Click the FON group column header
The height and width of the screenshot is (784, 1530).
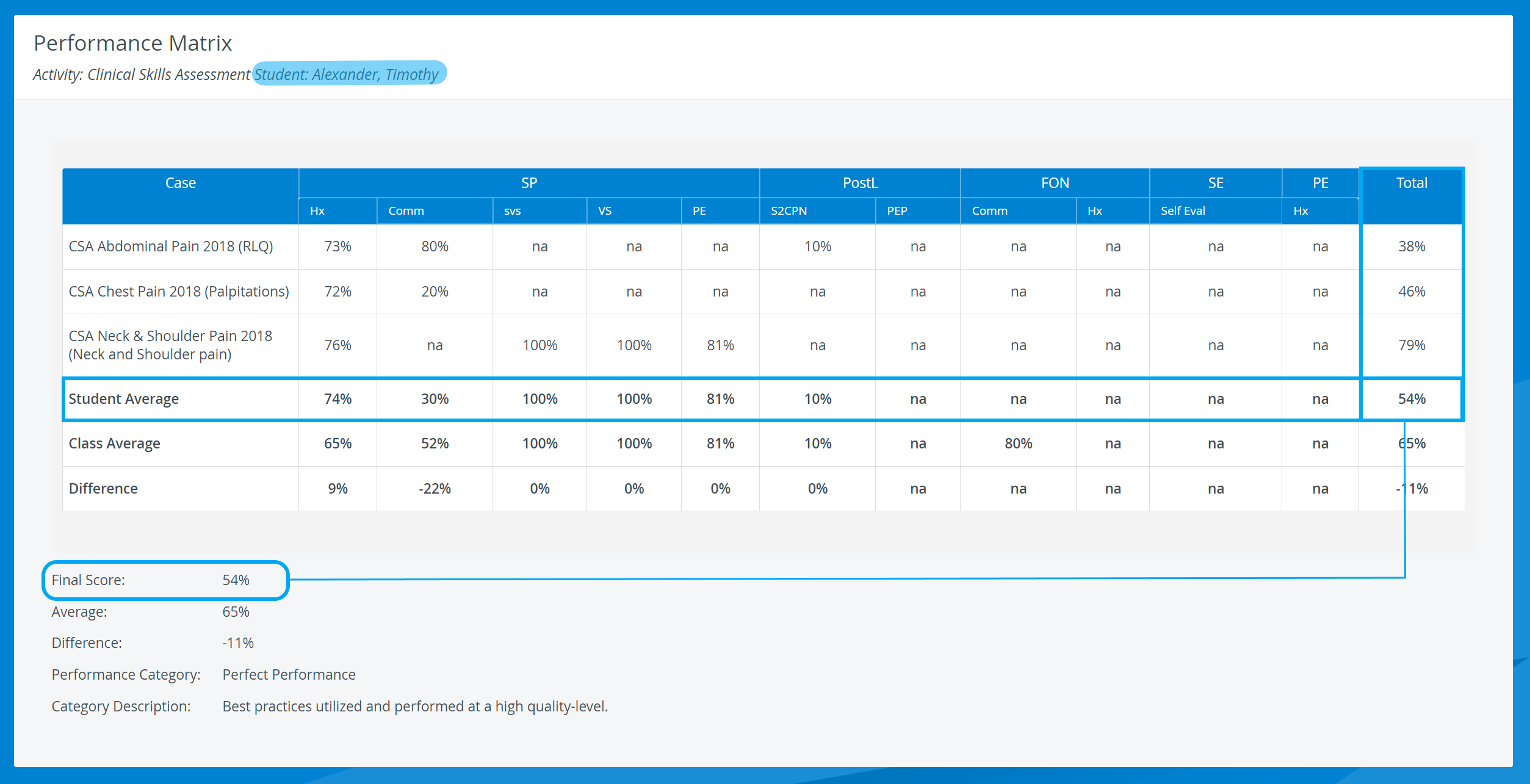pyautogui.click(x=1055, y=183)
